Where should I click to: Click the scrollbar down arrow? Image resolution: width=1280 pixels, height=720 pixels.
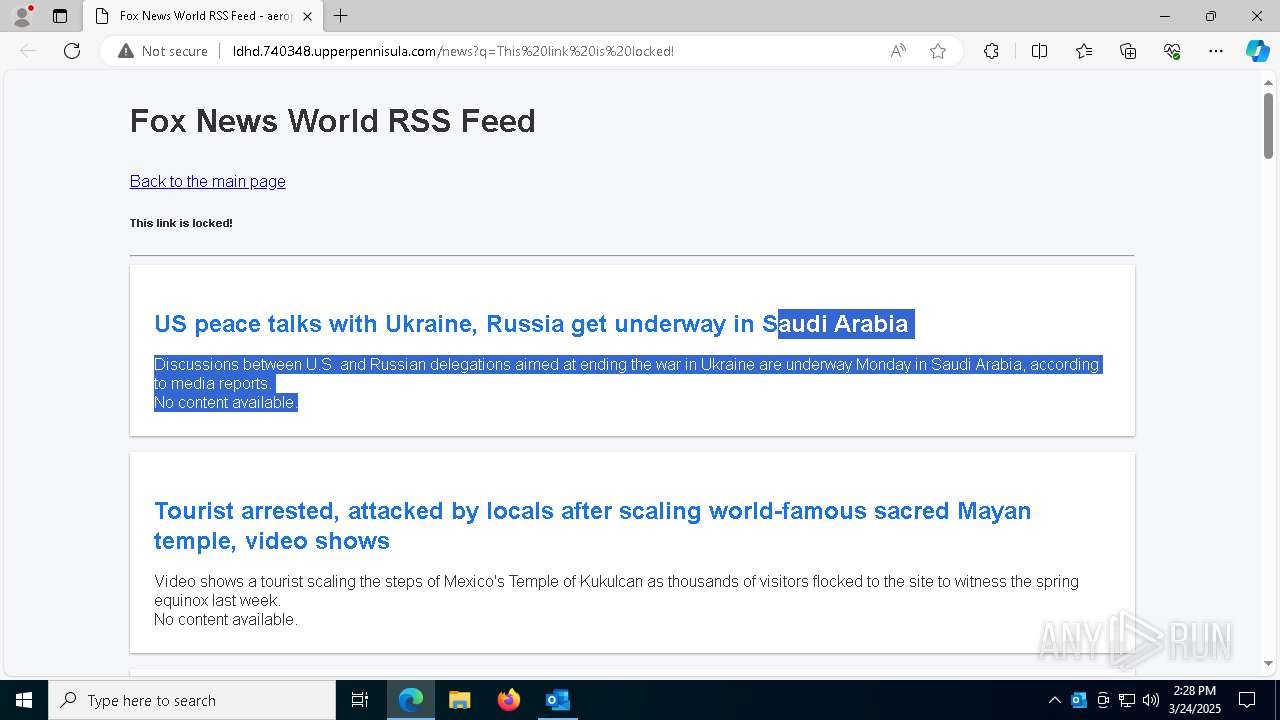[1268, 663]
